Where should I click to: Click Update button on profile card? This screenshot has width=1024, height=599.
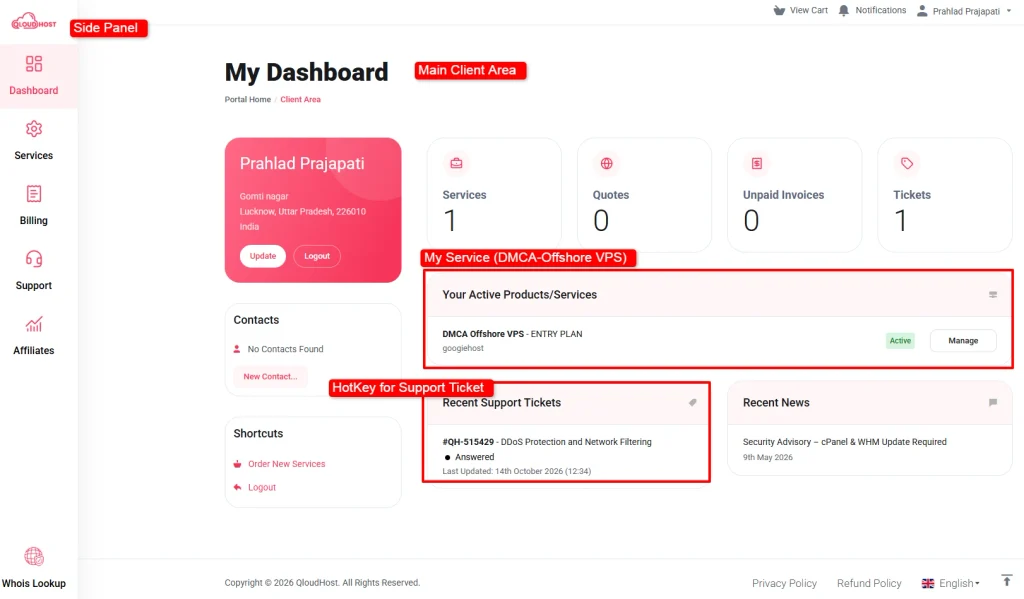263,256
